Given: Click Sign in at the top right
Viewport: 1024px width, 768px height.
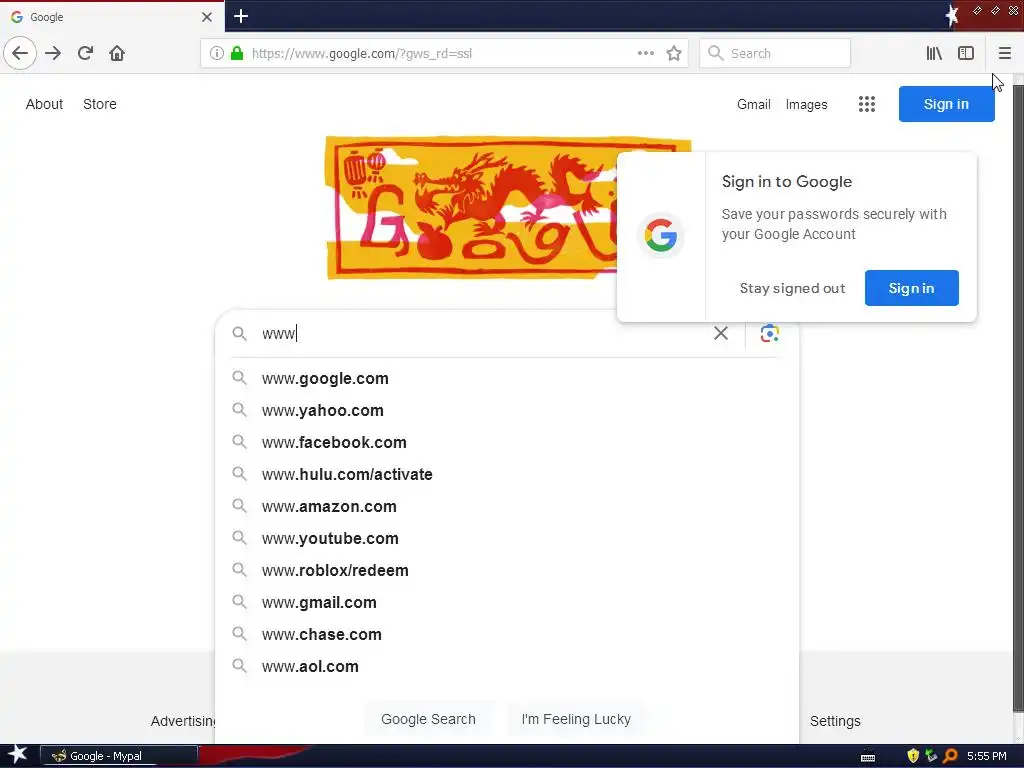Looking at the screenshot, I should 946,104.
